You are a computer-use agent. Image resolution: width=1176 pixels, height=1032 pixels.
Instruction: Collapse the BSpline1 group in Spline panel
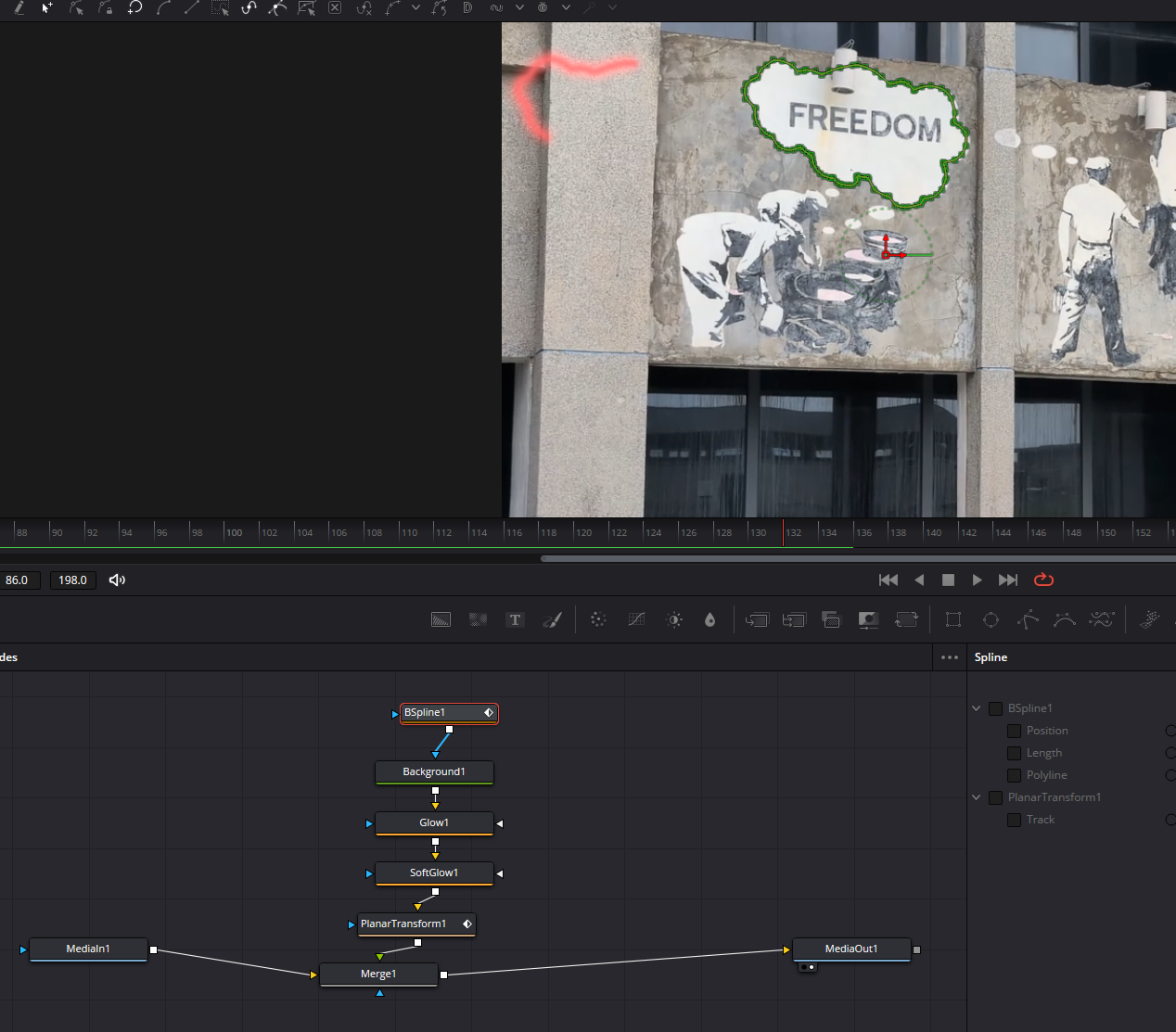coord(976,708)
